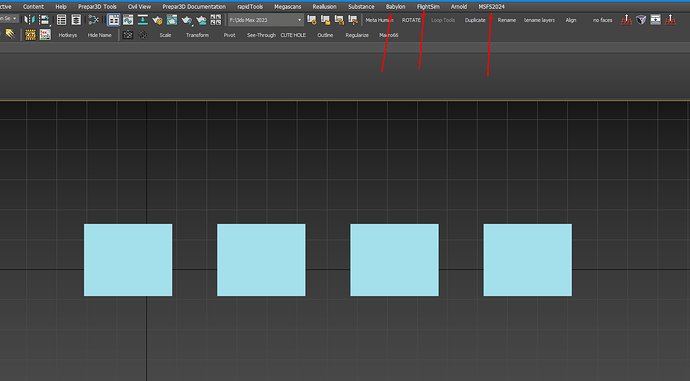Open the Civil View menu

[139, 7]
